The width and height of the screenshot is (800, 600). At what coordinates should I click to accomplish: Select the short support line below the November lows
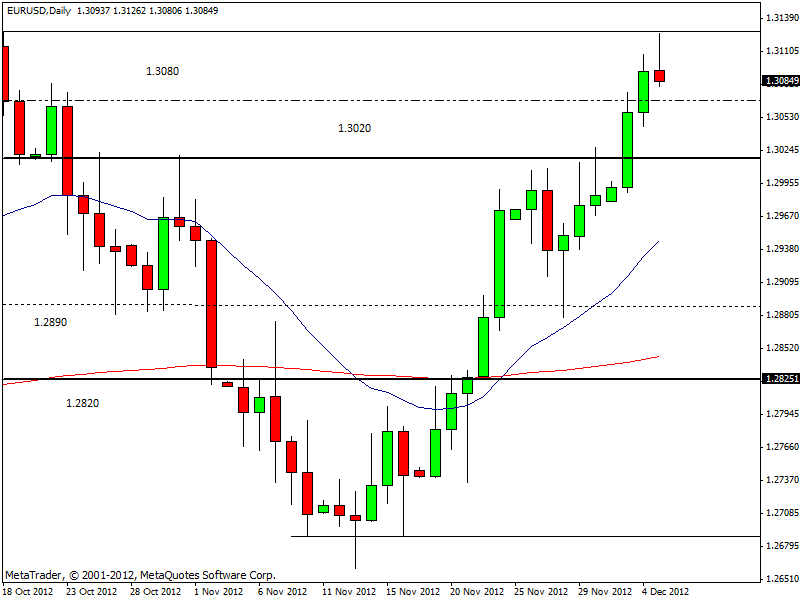point(500,536)
